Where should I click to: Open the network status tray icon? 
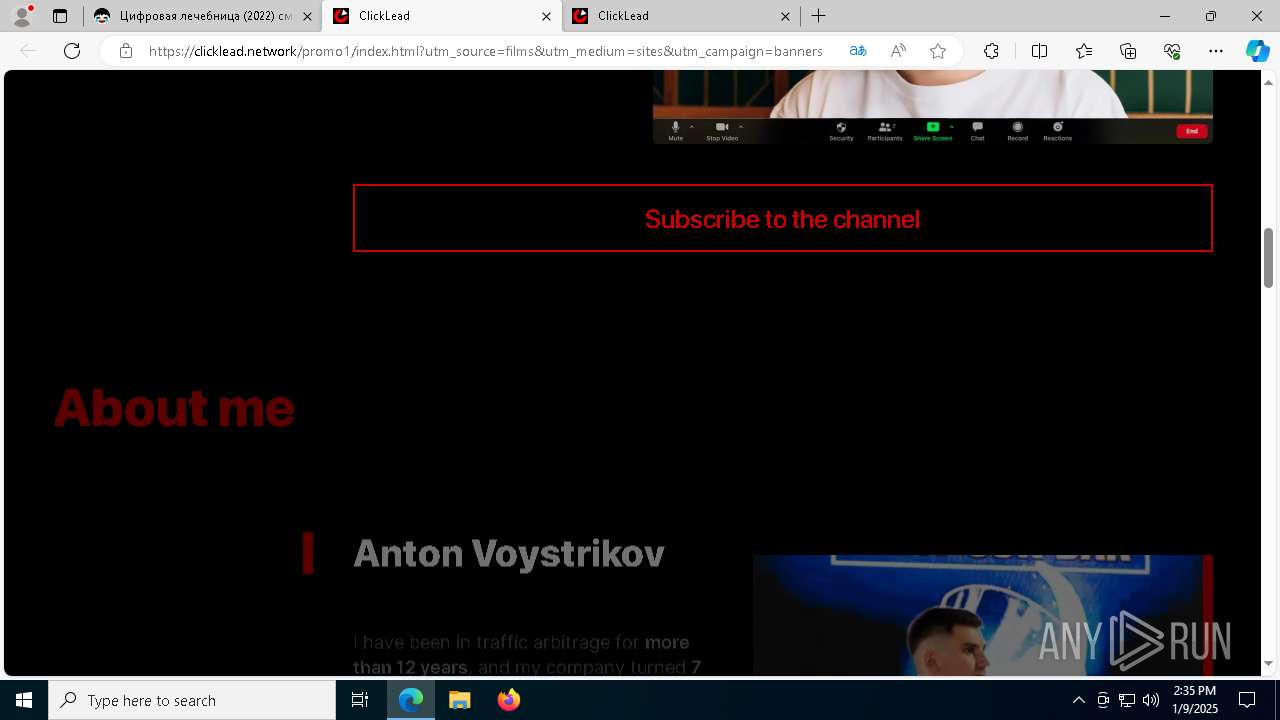click(1127, 700)
